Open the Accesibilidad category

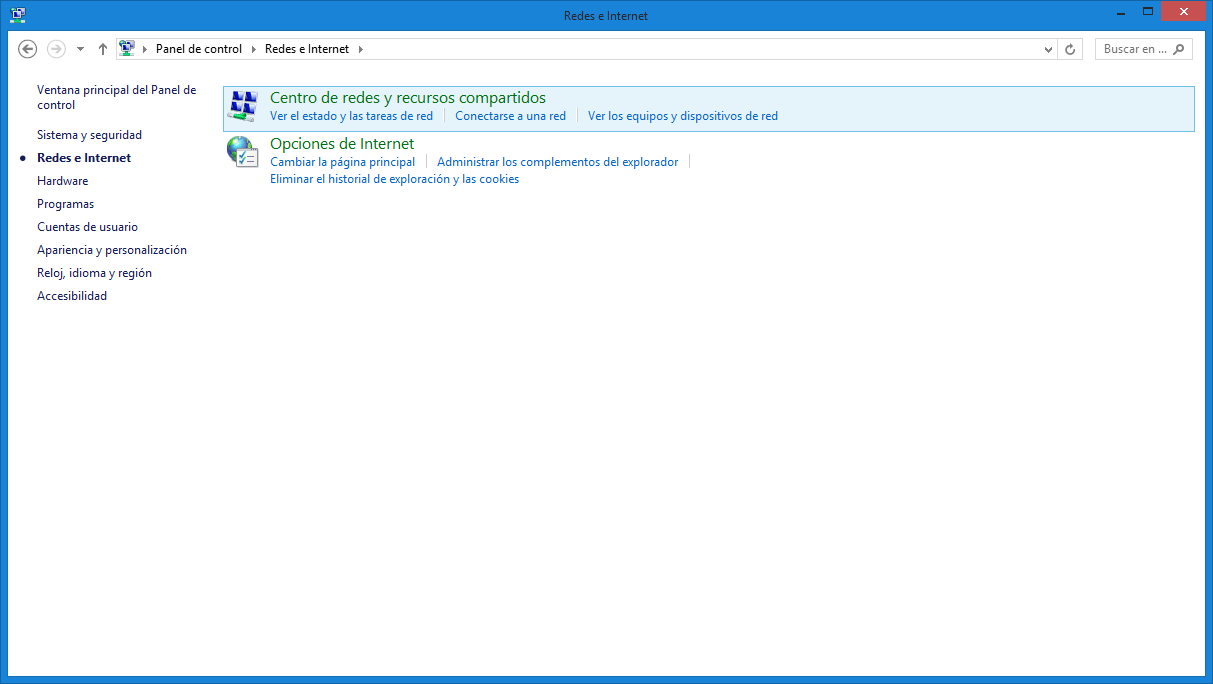point(72,296)
